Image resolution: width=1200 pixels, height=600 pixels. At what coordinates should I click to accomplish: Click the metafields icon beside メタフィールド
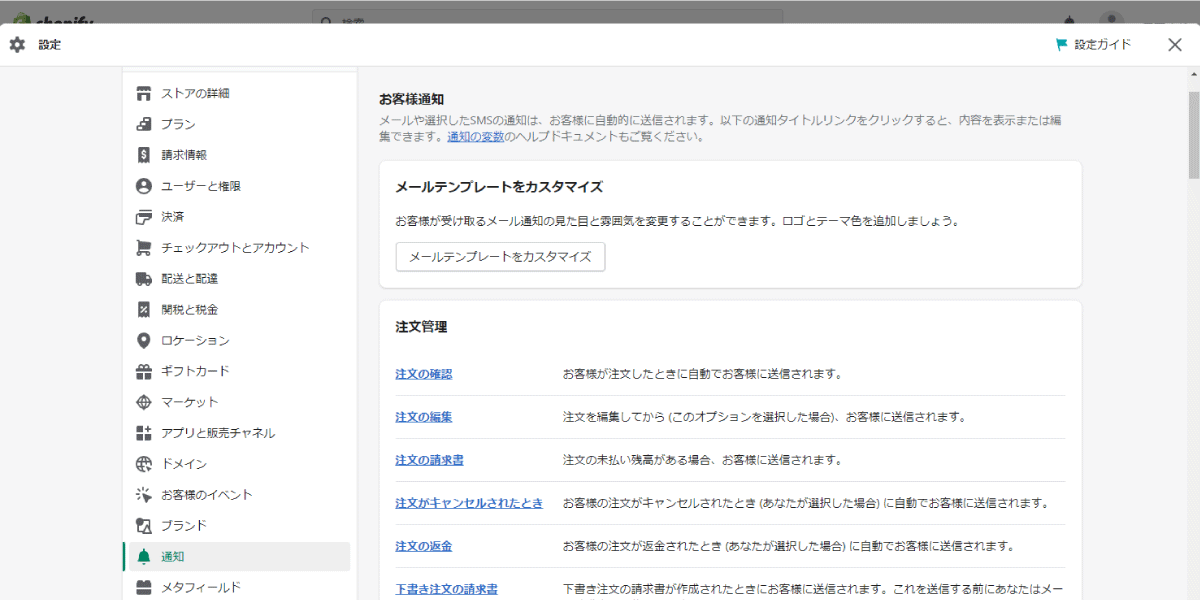pyautogui.click(x=144, y=587)
